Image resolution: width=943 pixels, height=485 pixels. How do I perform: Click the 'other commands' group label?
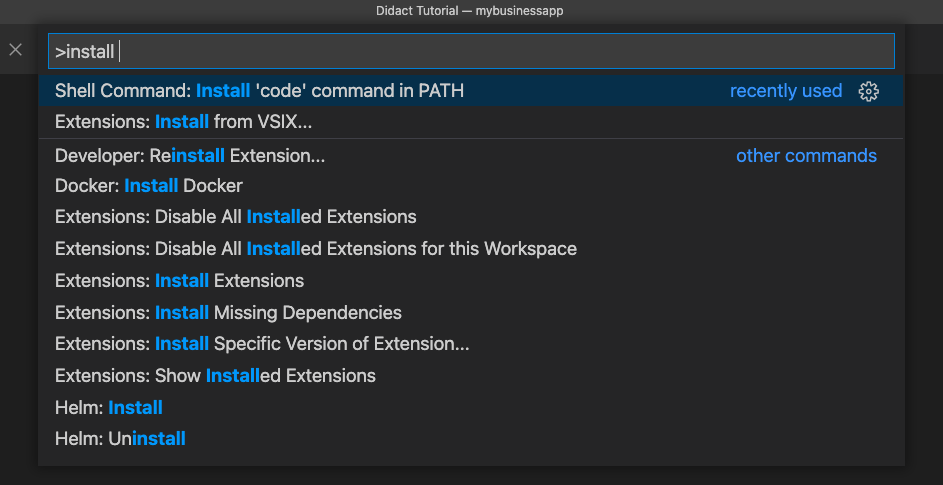(x=806, y=156)
